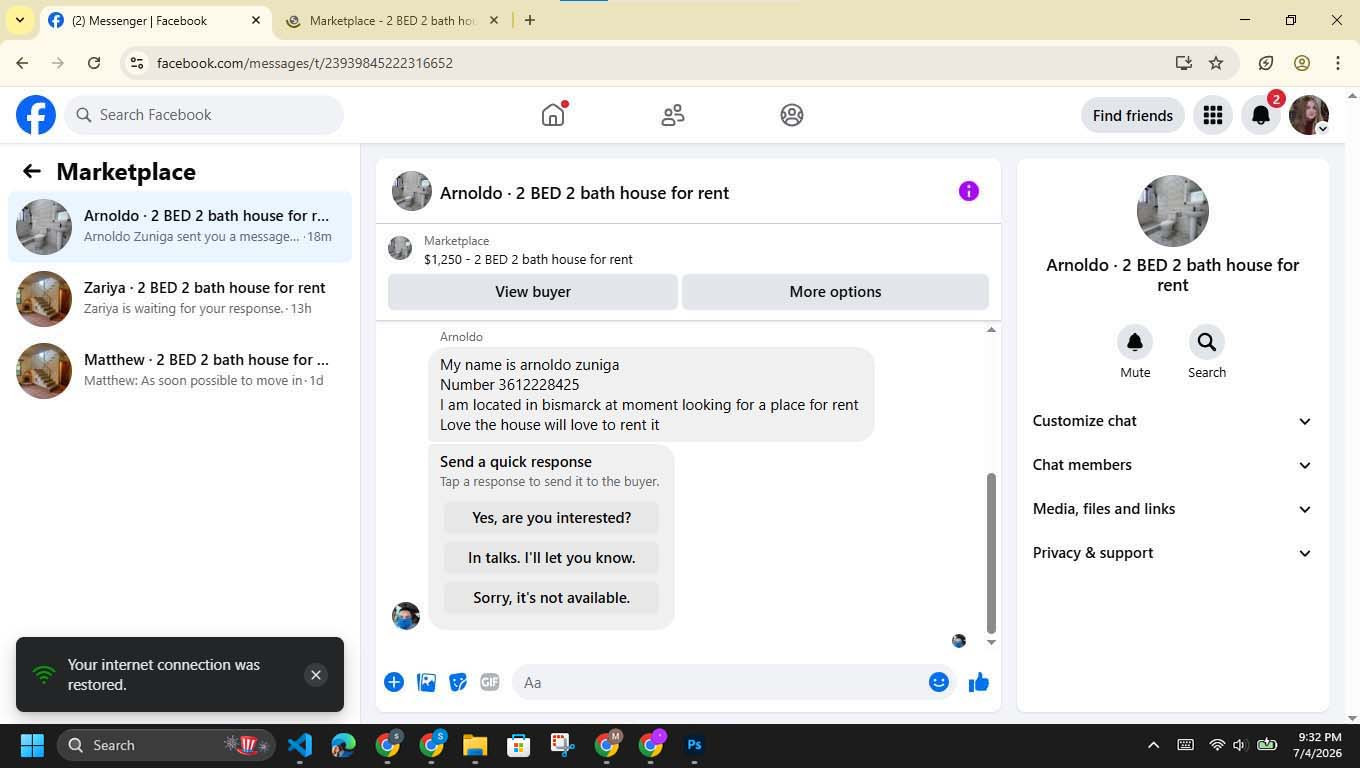Open more actions plus icon
Viewport: 1360px width, 768px height.
pos(394,682)
